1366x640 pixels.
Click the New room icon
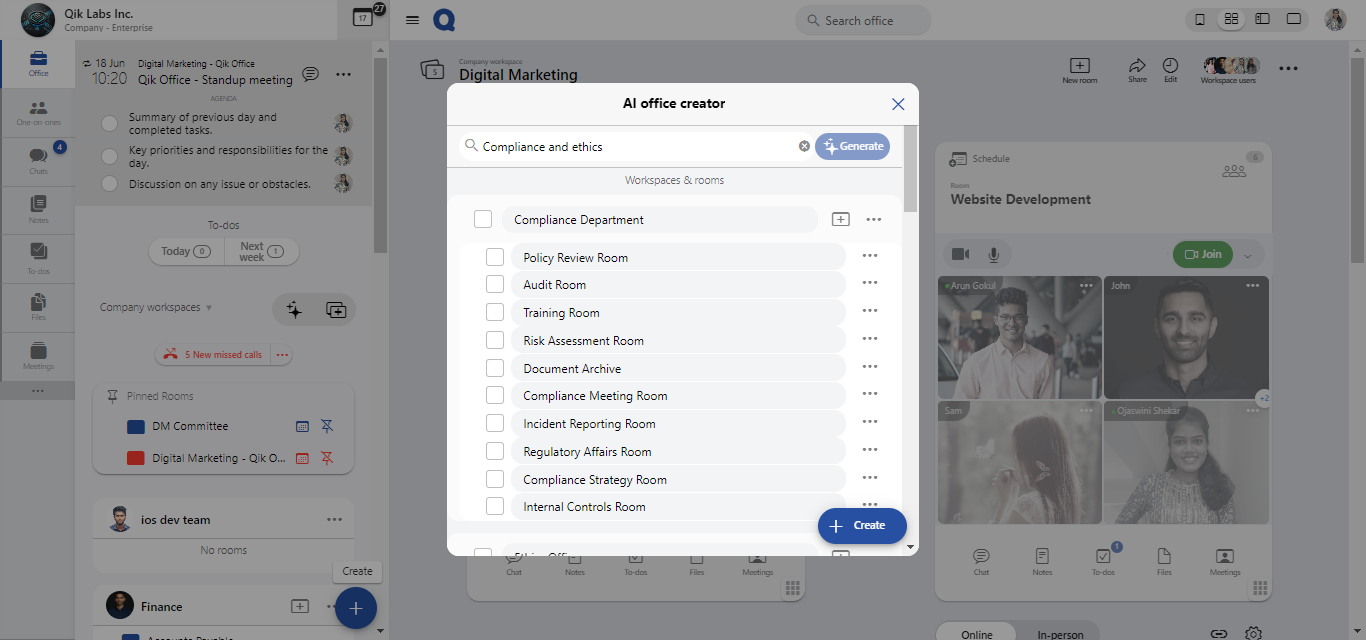coord(1079,67)
